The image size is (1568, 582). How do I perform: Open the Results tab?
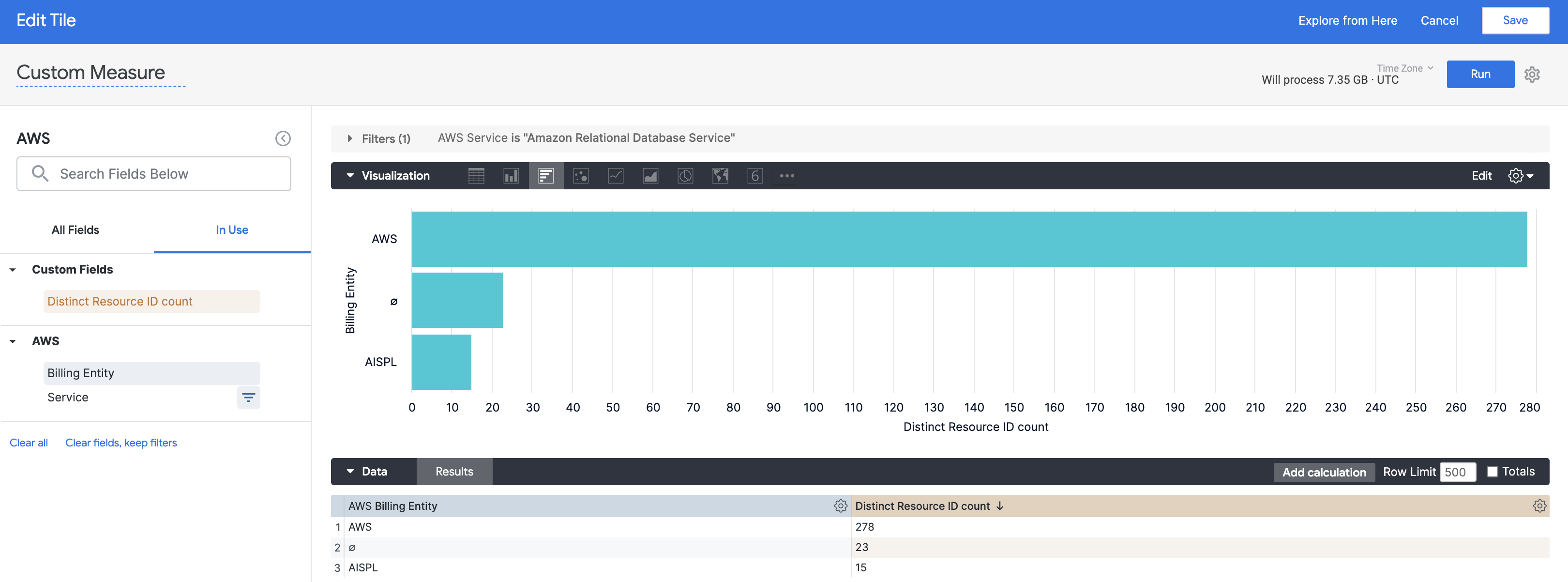coord(454,472)
